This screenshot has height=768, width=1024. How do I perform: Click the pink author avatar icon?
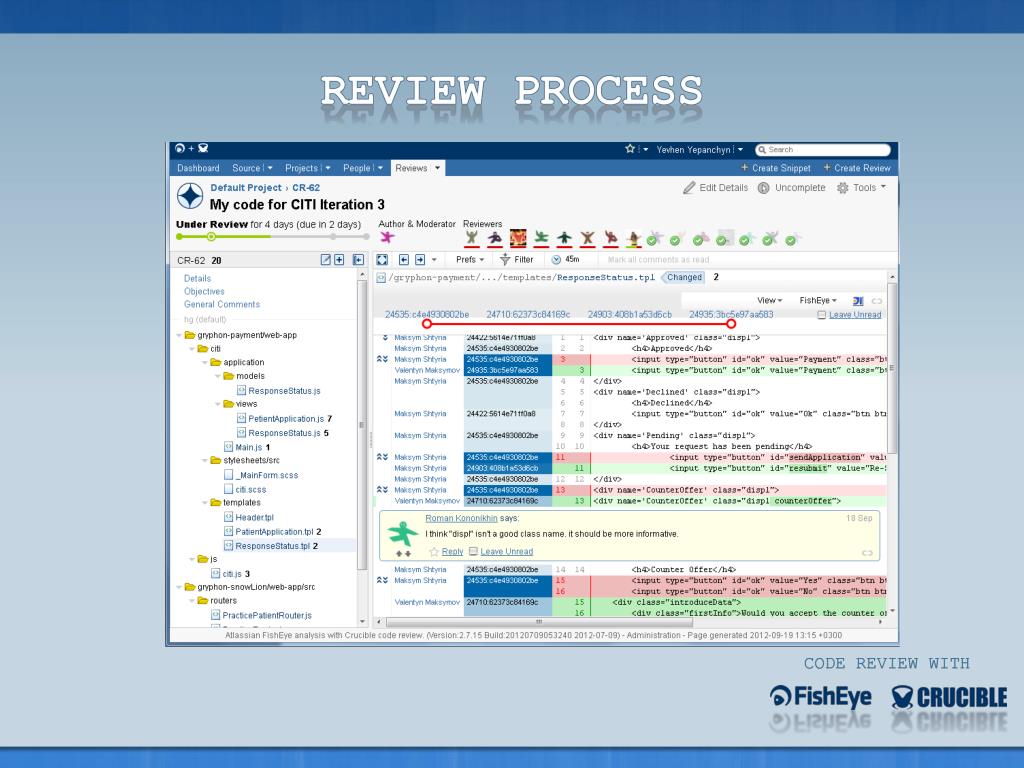[x=387, y=237]
